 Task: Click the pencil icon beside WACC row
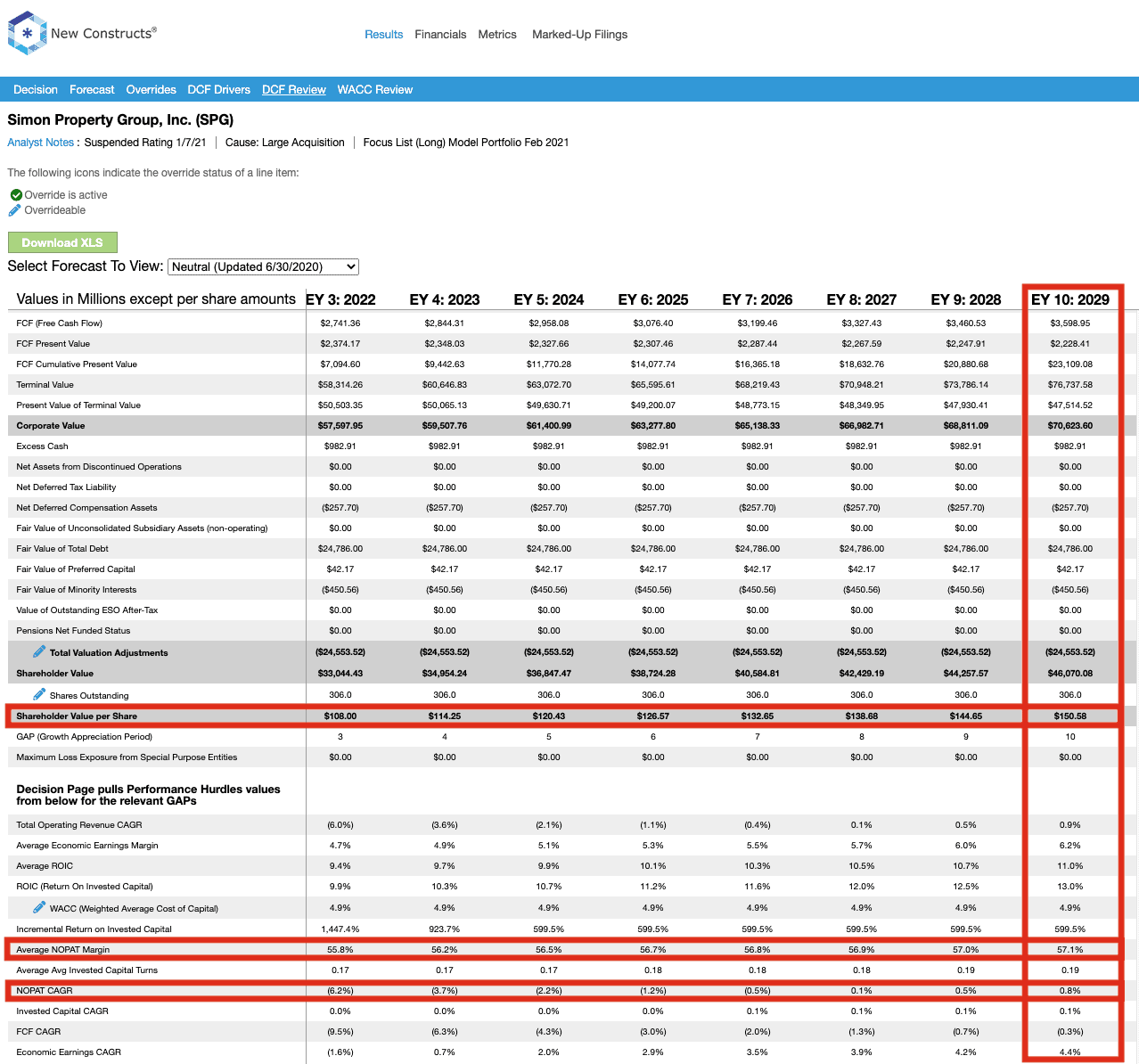click(x=39, y=907)
